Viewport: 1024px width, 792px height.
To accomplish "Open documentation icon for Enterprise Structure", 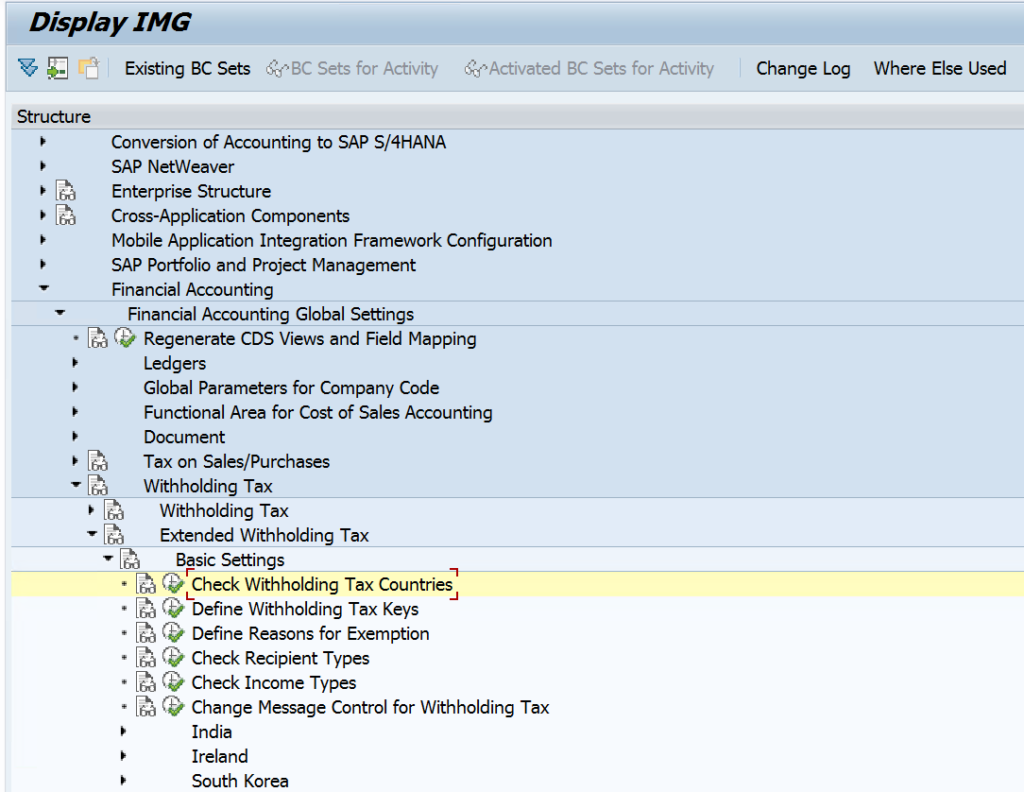I will (x=66, y=191).
